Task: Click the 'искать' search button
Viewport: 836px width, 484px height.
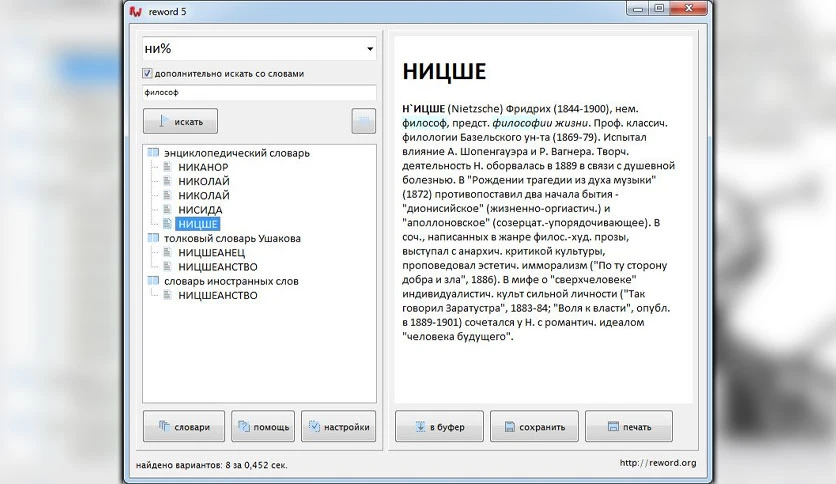Action: [x=180, y=122]
